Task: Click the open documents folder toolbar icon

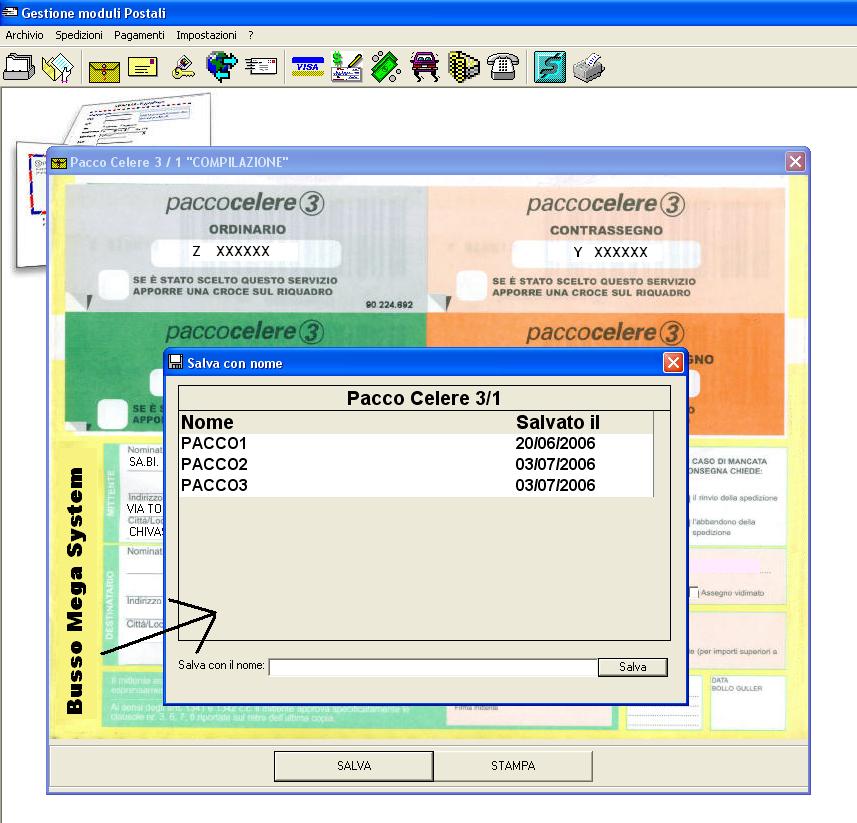Action: coord(58,68)
